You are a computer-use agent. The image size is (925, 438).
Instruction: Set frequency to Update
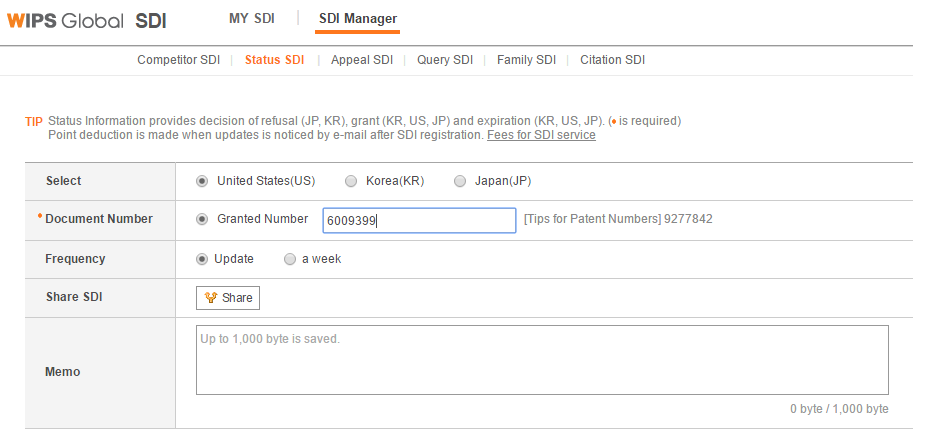click(x=203, y=259)
